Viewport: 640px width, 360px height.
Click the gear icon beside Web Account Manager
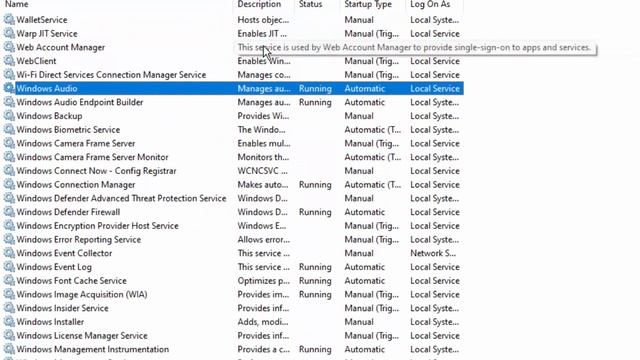(x=9, y=47)
